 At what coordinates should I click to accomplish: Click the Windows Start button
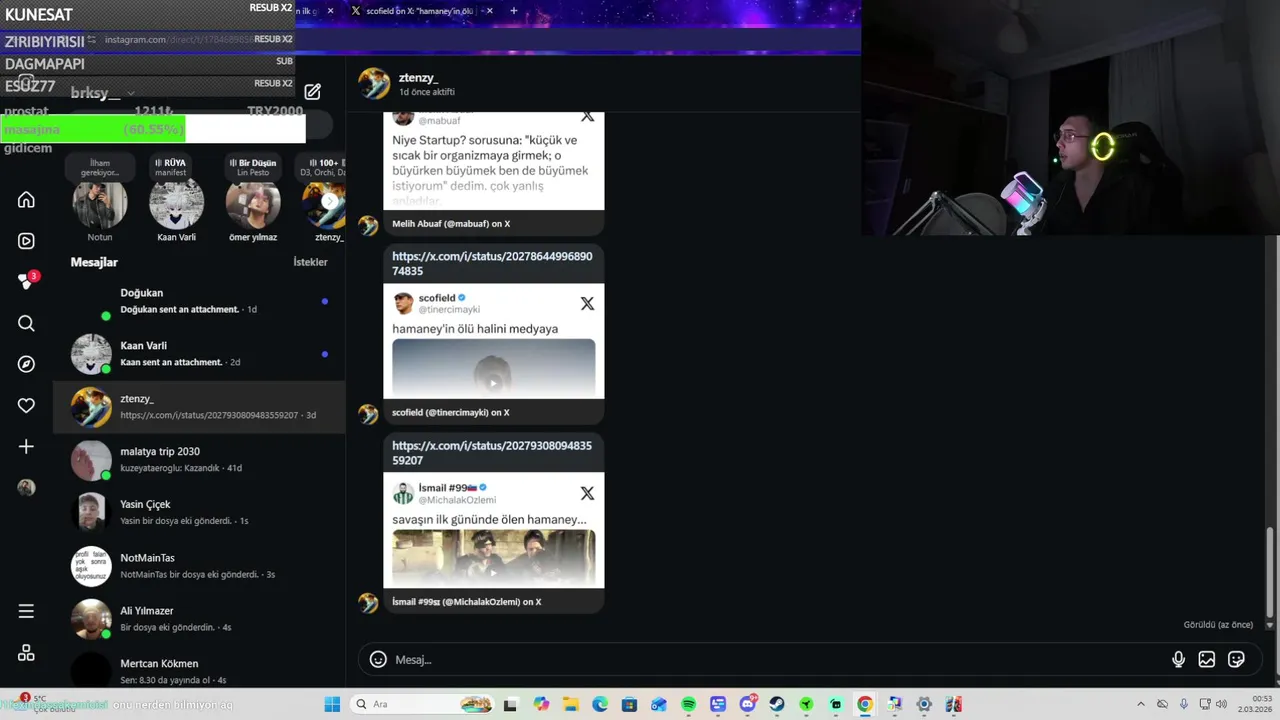pyautogui.click(x=332, y=704)
